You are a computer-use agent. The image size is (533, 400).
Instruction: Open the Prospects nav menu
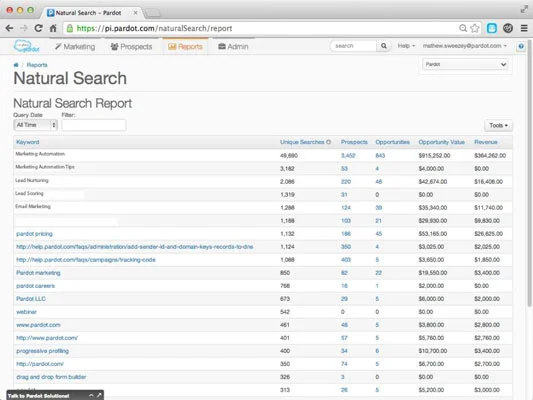(x=131, y=47)
